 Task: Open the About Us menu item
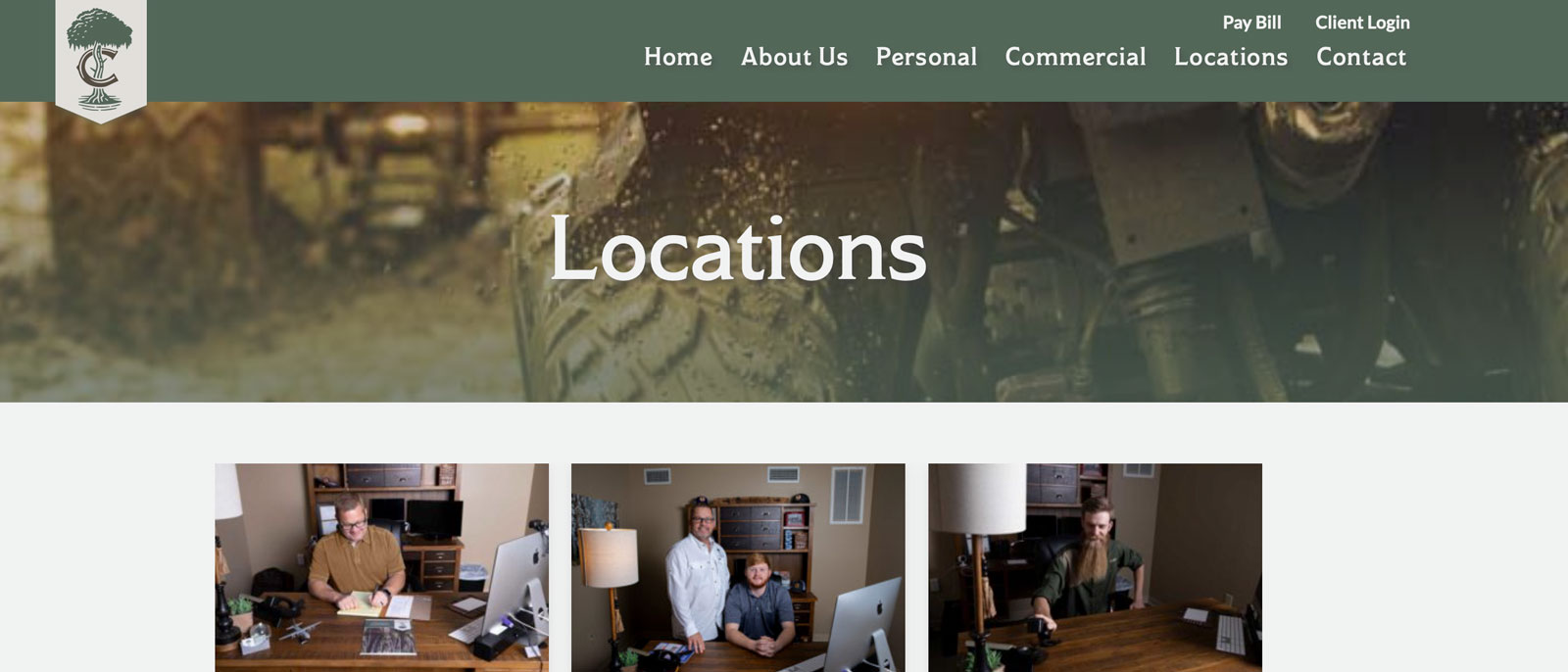[794, 57]
